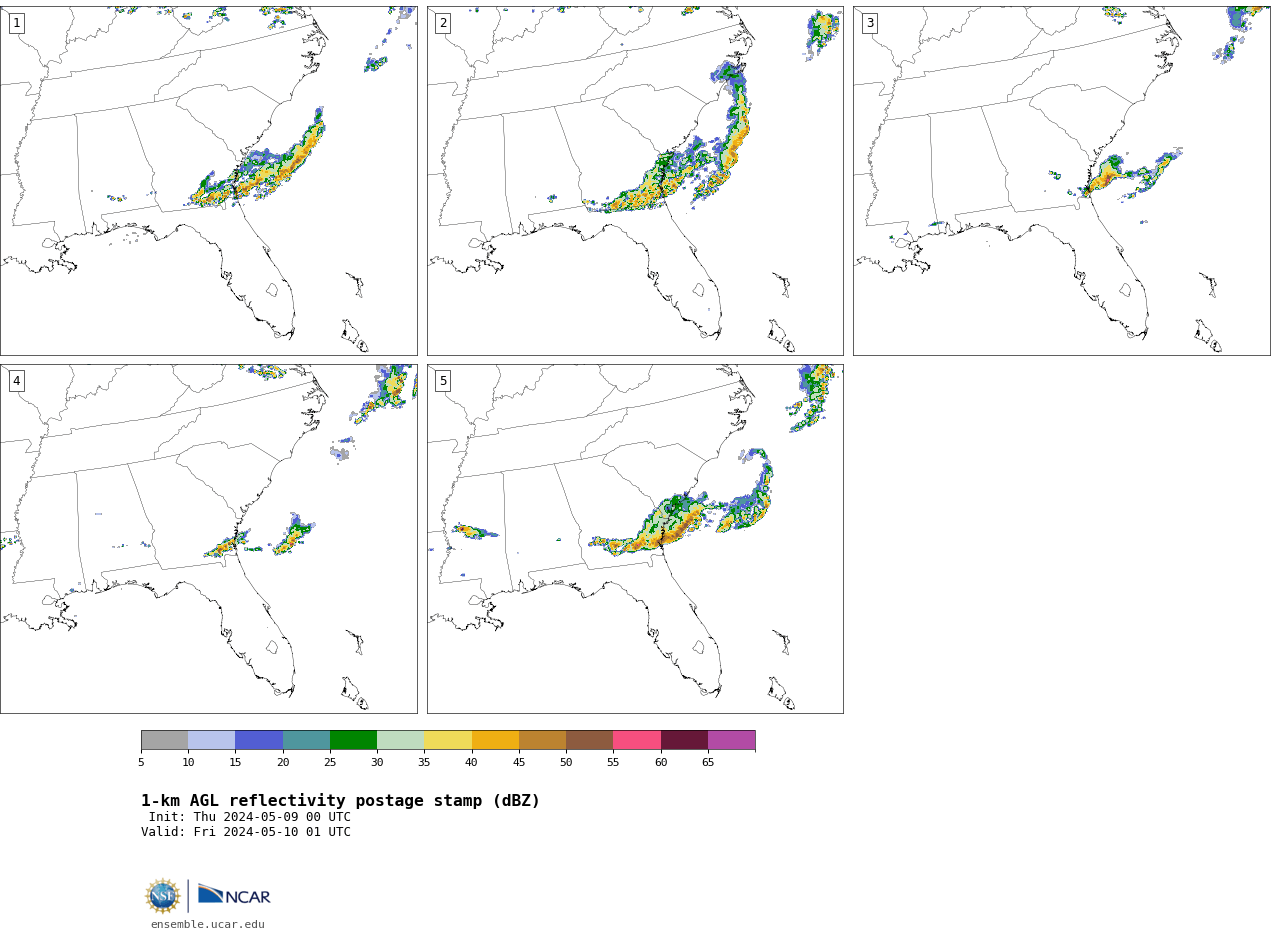Viewport: 1280px width, 936px height.
Task: Click the Init: Thu 2024-05-09 00 UTC text
Action: click(x=250, y=817)
